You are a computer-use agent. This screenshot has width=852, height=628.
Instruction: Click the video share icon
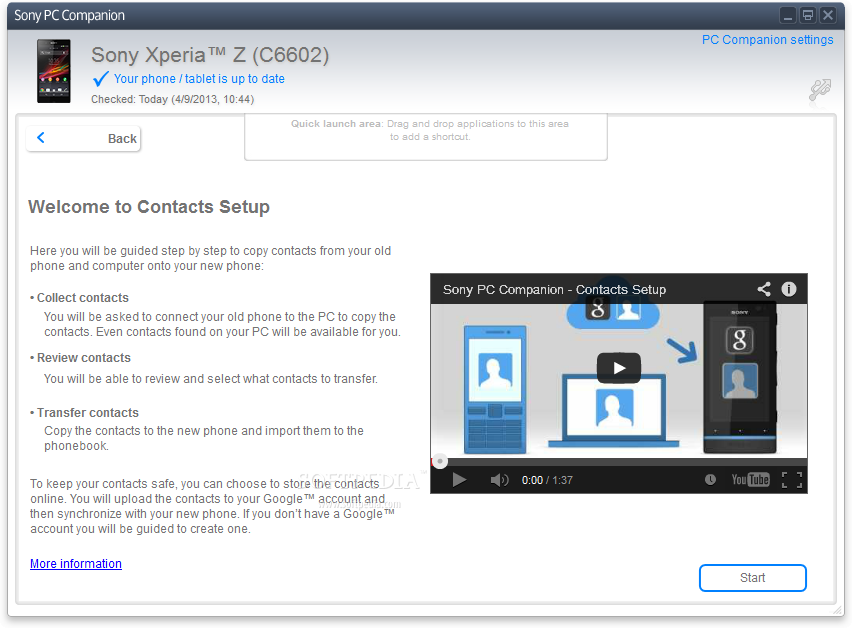point(764,289)
